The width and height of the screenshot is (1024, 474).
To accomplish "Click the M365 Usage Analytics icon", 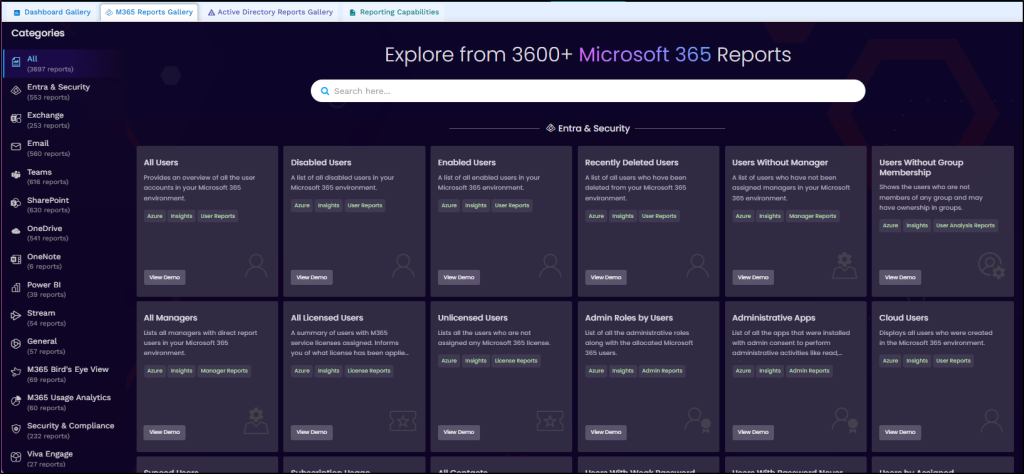I will click(16, 402).
